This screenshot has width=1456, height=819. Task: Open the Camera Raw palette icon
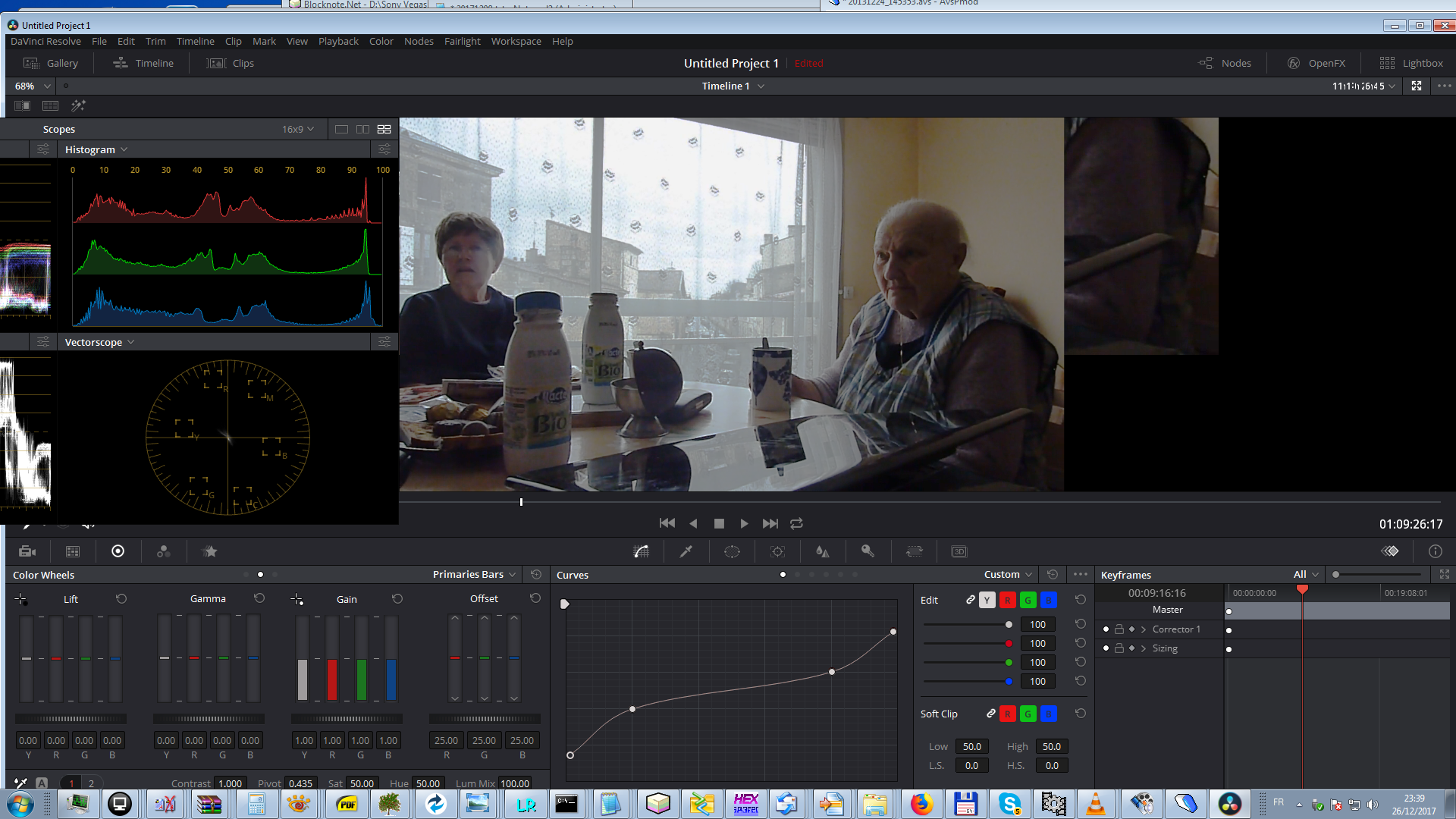coord(27,551)
